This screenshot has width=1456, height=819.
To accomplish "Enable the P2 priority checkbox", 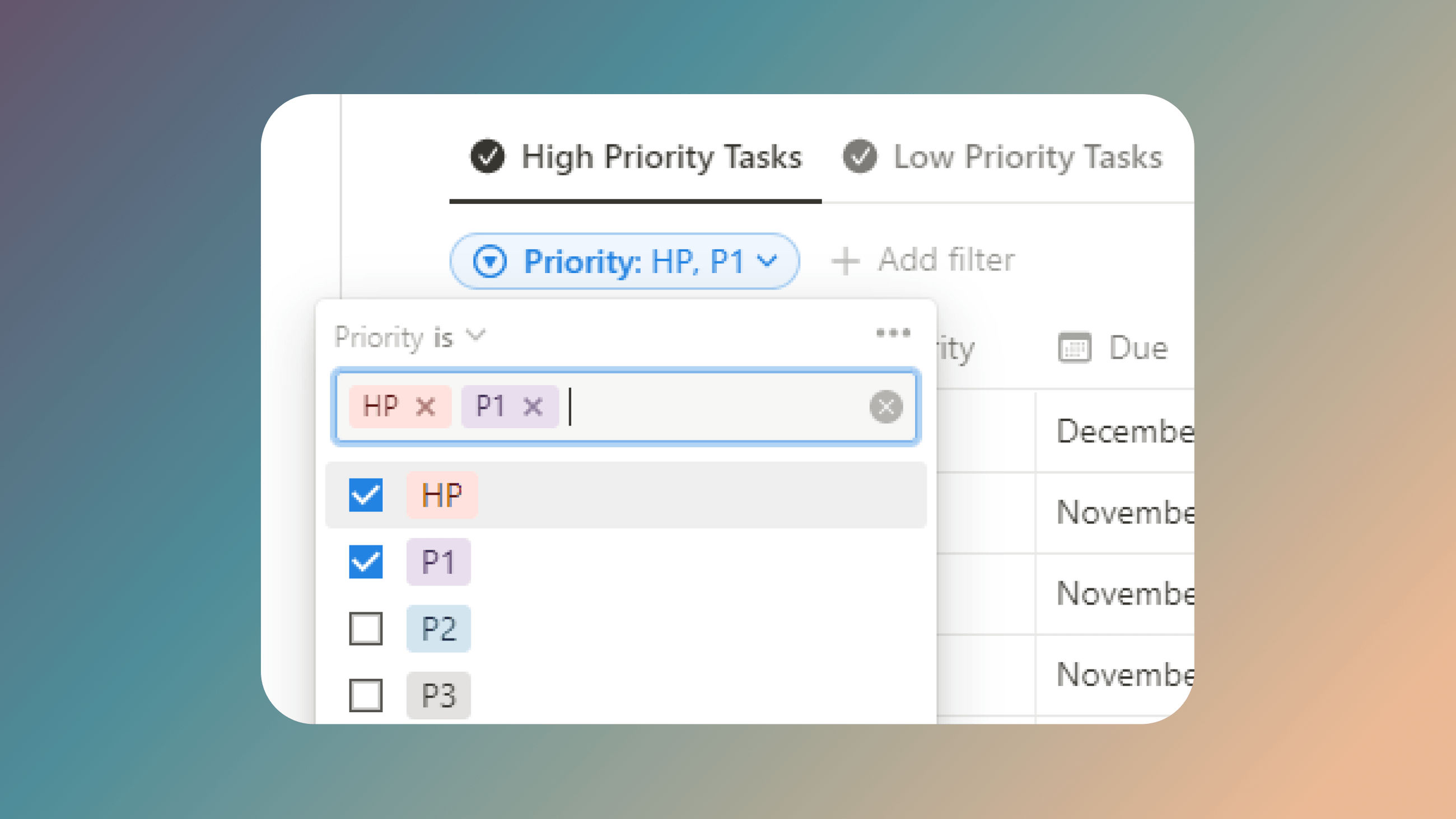I will [x=366, y=629].
